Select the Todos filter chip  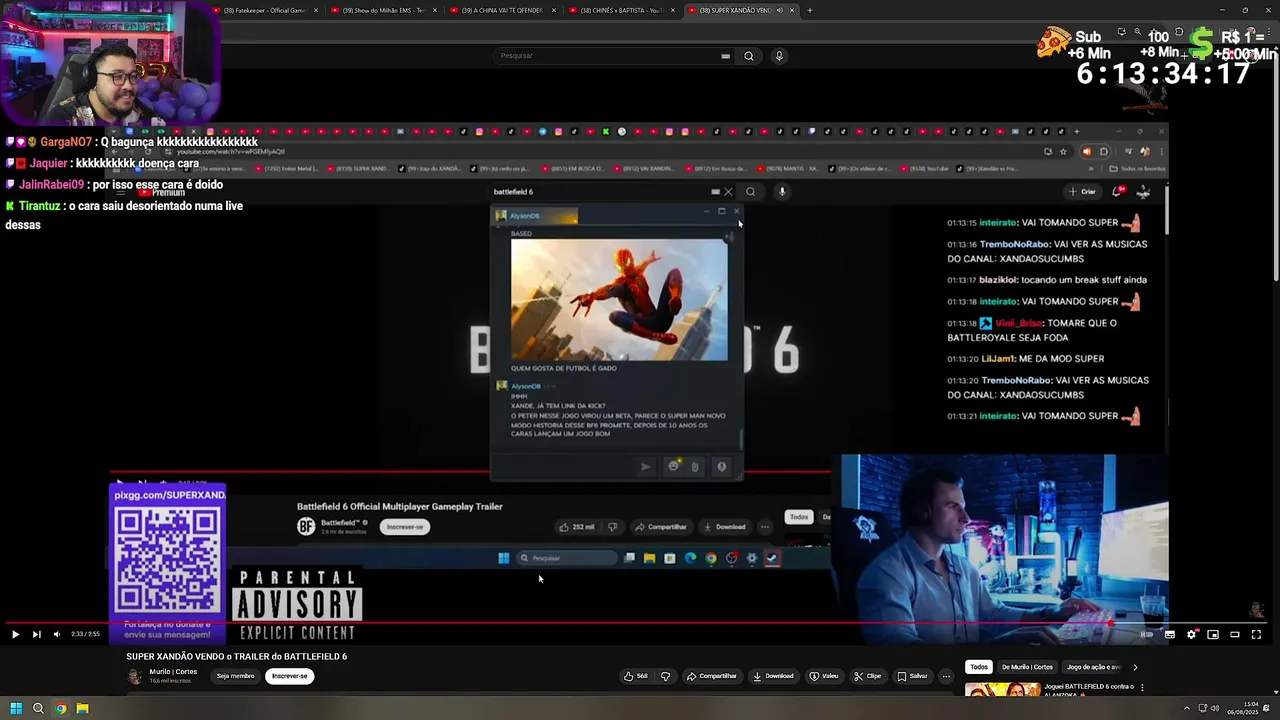click(979, 667)
